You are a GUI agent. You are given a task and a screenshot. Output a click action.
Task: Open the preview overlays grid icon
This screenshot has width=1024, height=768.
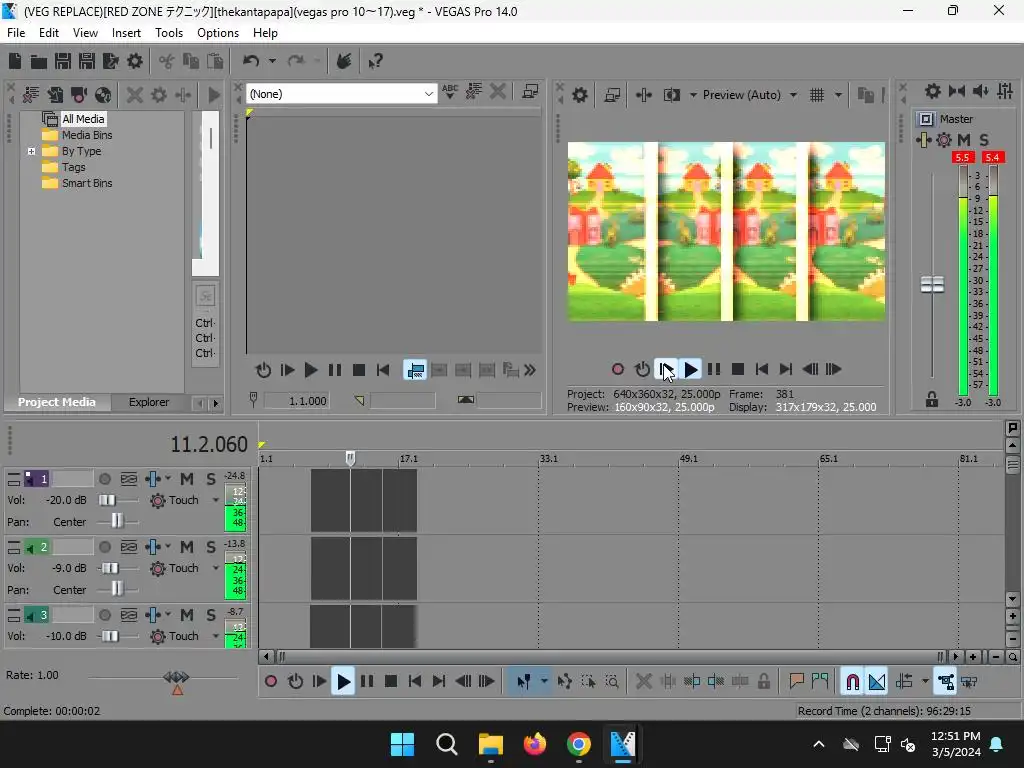tap(816, 95)
